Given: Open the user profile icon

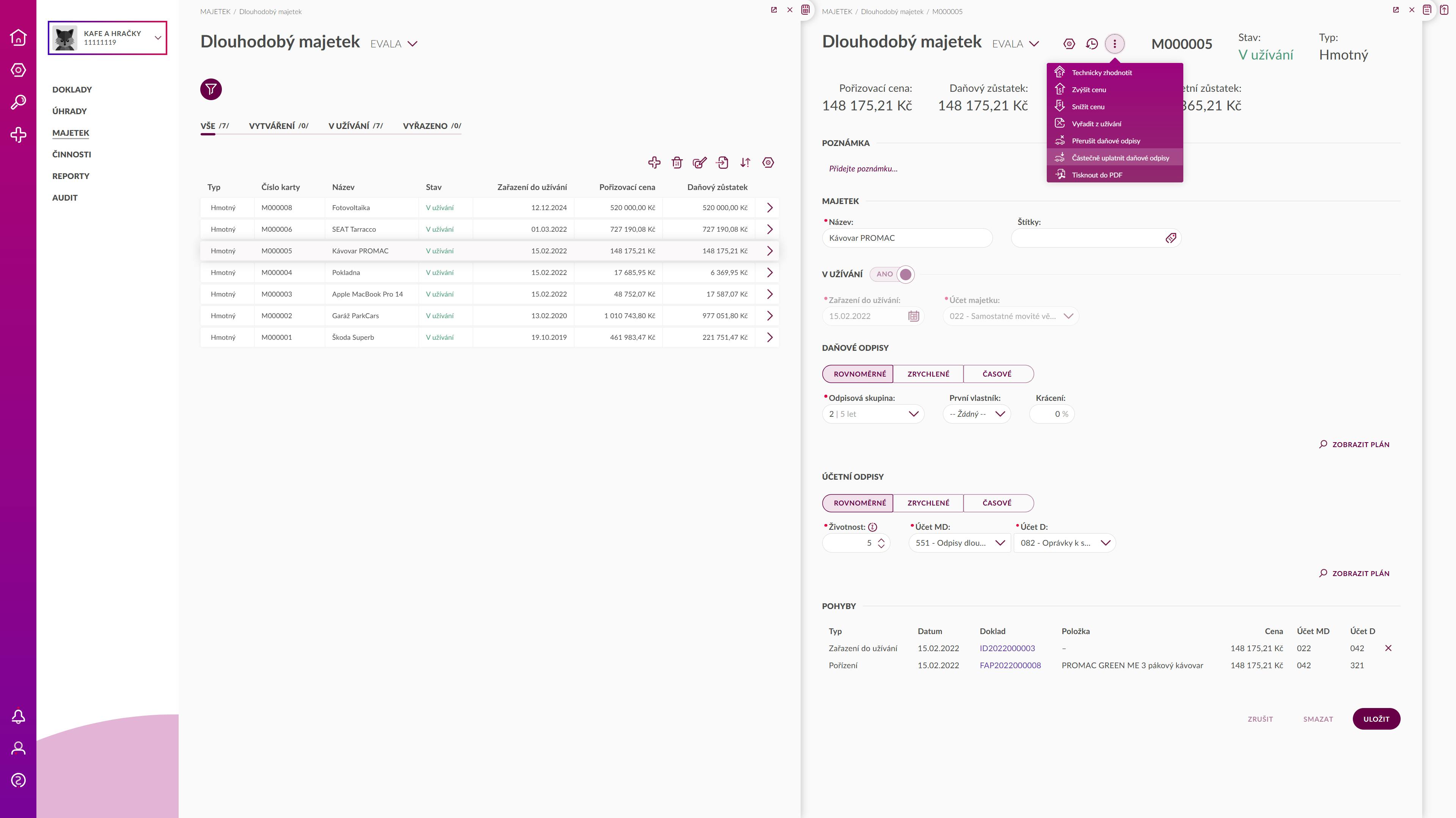Looking at the screenshot, I should [18, 749].
